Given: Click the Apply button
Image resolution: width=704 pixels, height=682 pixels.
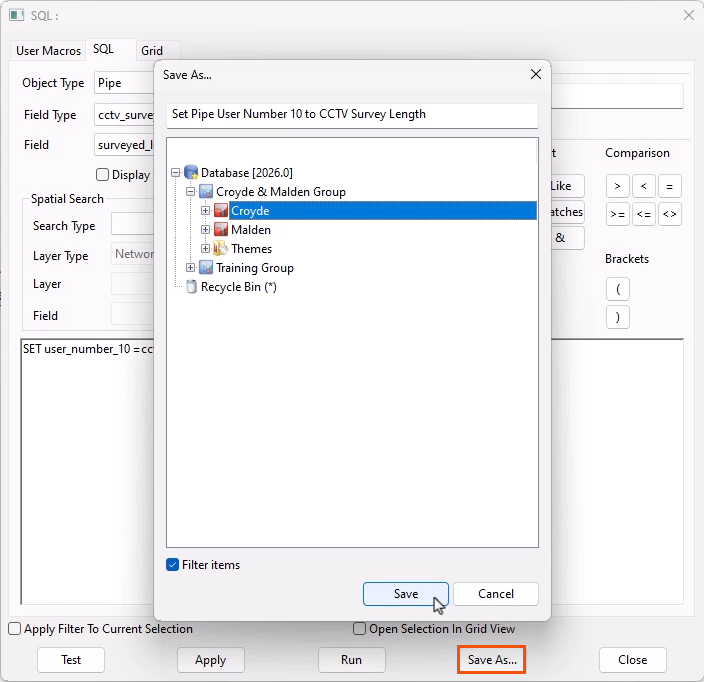Looking at the screenshot, I should [x=211, y=660].
